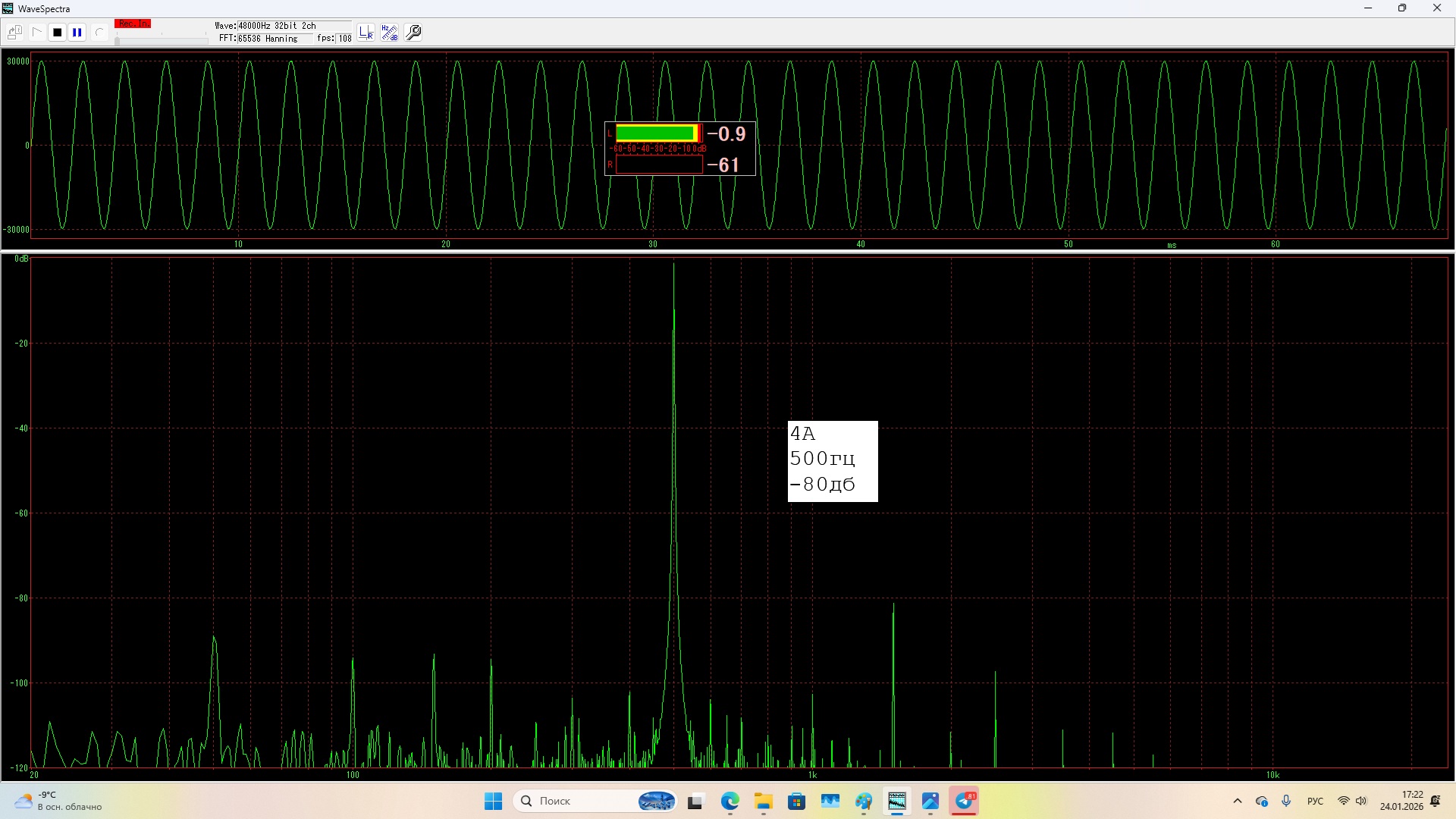Screen dimensions: 1456x819
Task: Open settings with the wrench icon
Action: [x=413, y=33]
